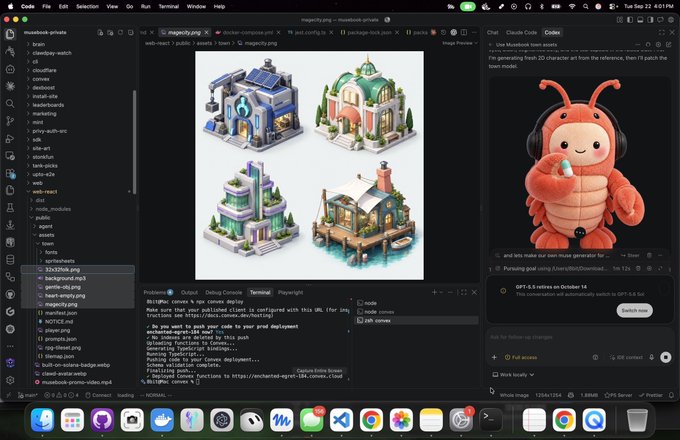Open the Playwright panel tab
680x440 pixels.
pyautogui.click(x=290, y=292)
